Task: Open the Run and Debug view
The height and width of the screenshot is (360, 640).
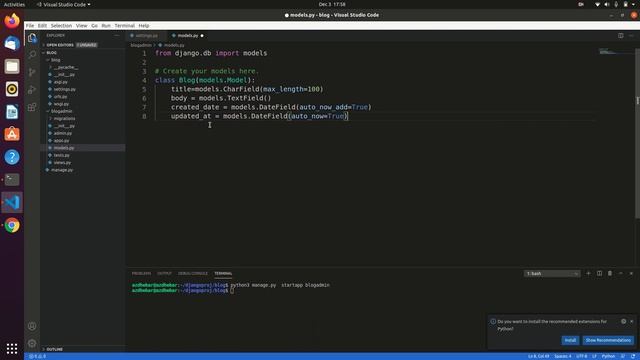Action: [32, 90]
